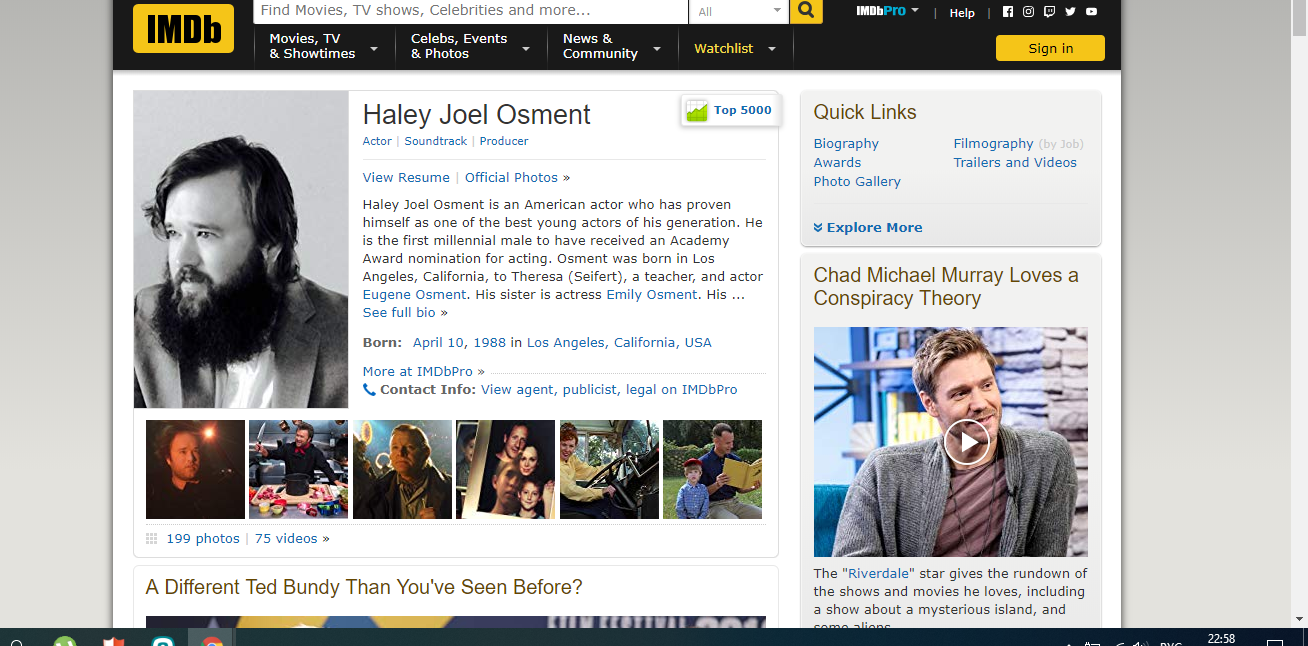The width and height of the screenshot is (1308, 646).
Task: Click the Riverdale link in article text
Action: [878, 574]
